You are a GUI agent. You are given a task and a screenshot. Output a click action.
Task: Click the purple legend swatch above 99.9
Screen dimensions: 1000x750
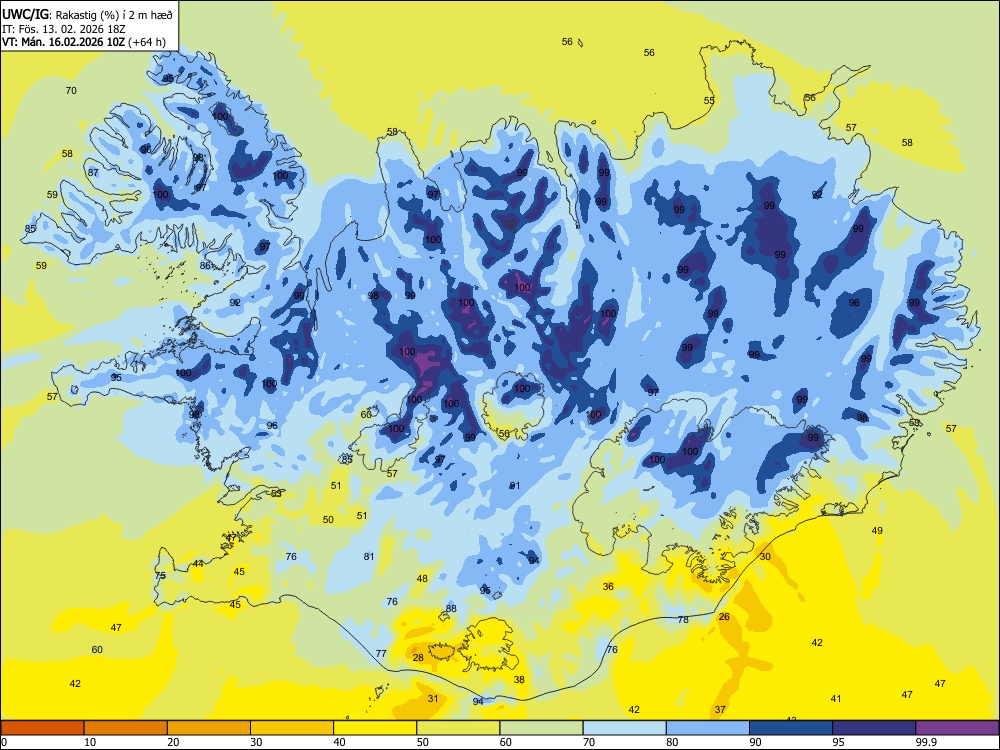pos(957,728)
